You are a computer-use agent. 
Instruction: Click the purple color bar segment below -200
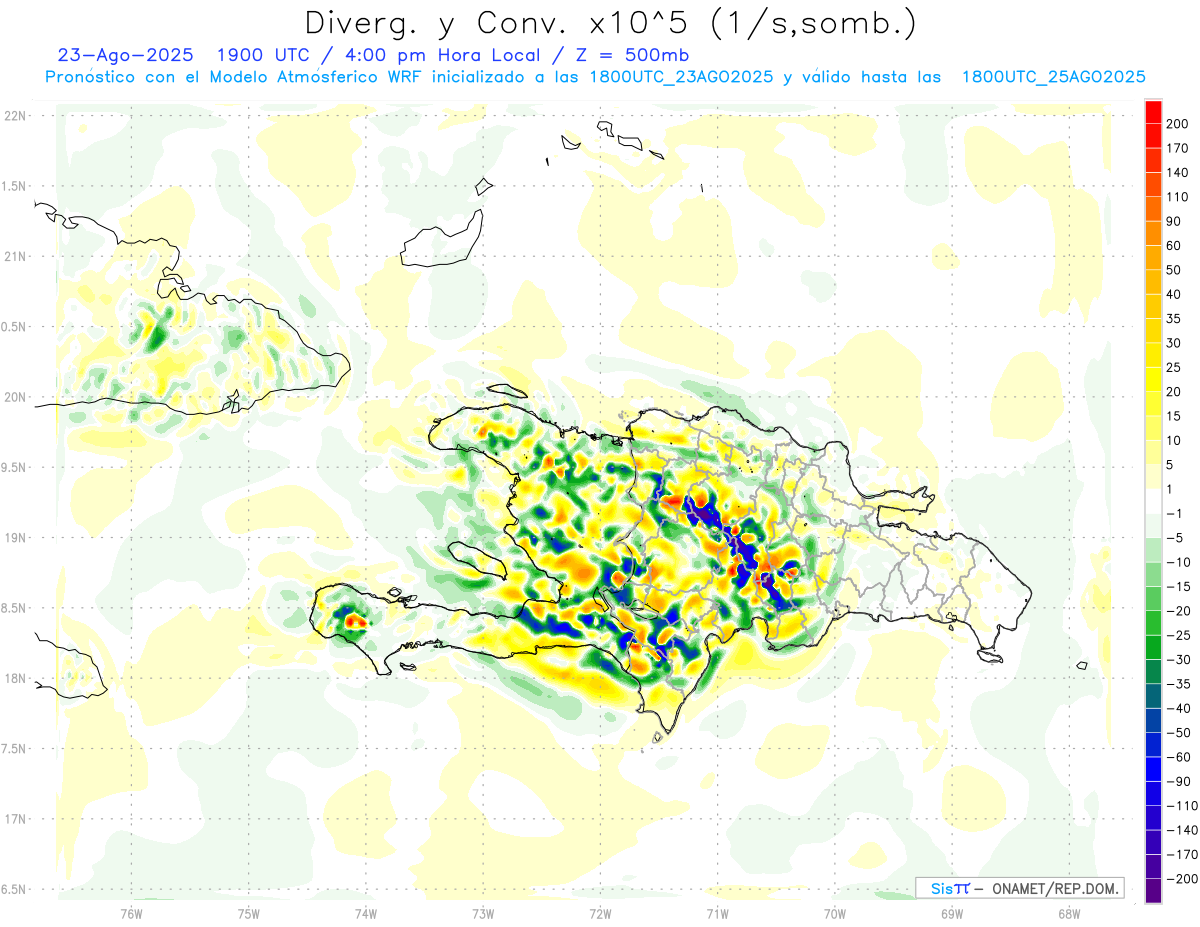click(1153, 891)
